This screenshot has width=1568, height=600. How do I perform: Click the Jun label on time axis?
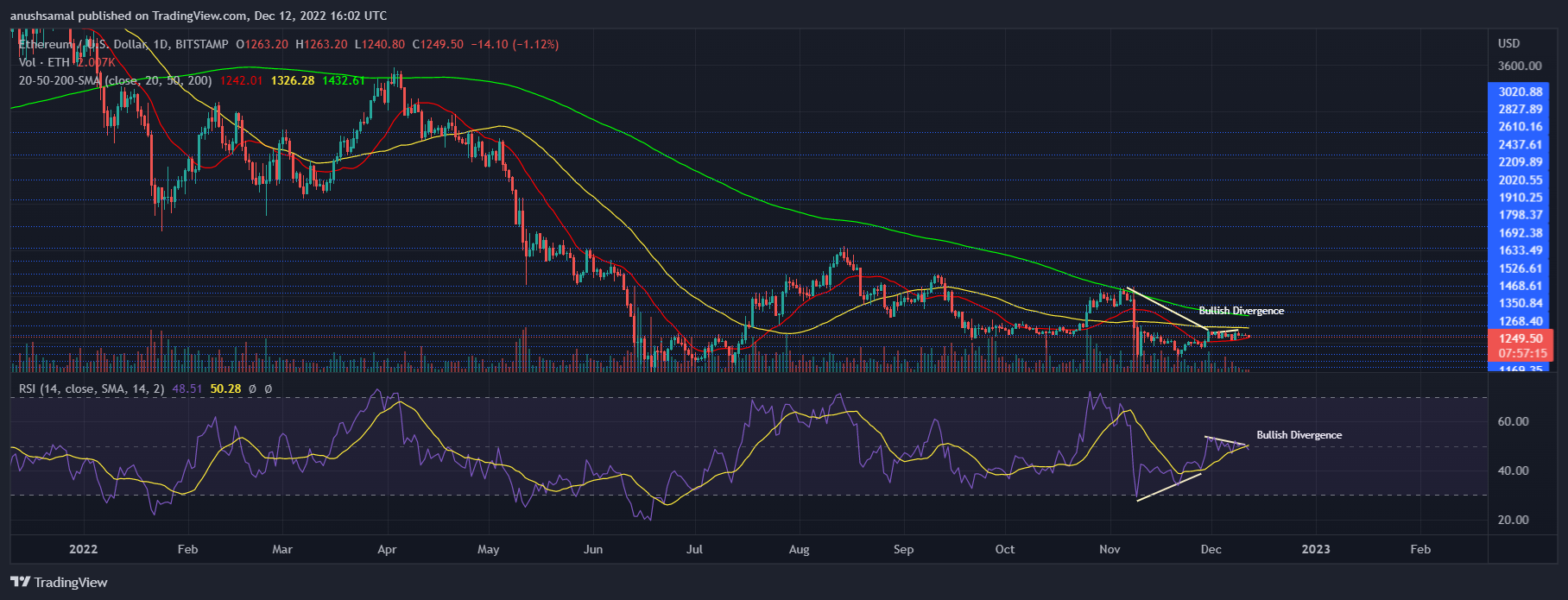coord(593,549)
